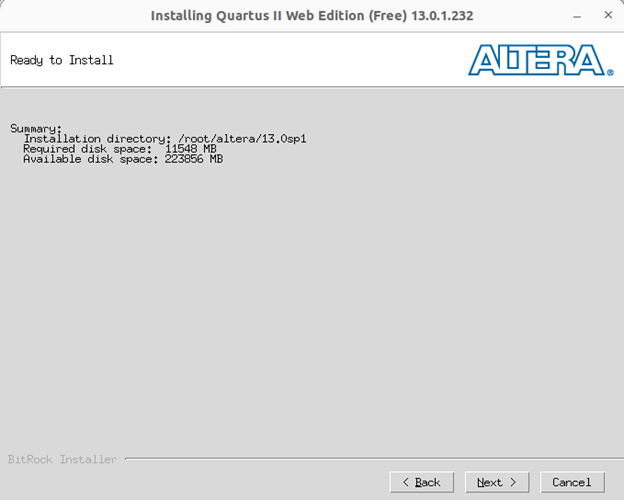The width and height of the screenshot is (624, 500).
Task: Click the installer window title text
Action: point(312,16)
